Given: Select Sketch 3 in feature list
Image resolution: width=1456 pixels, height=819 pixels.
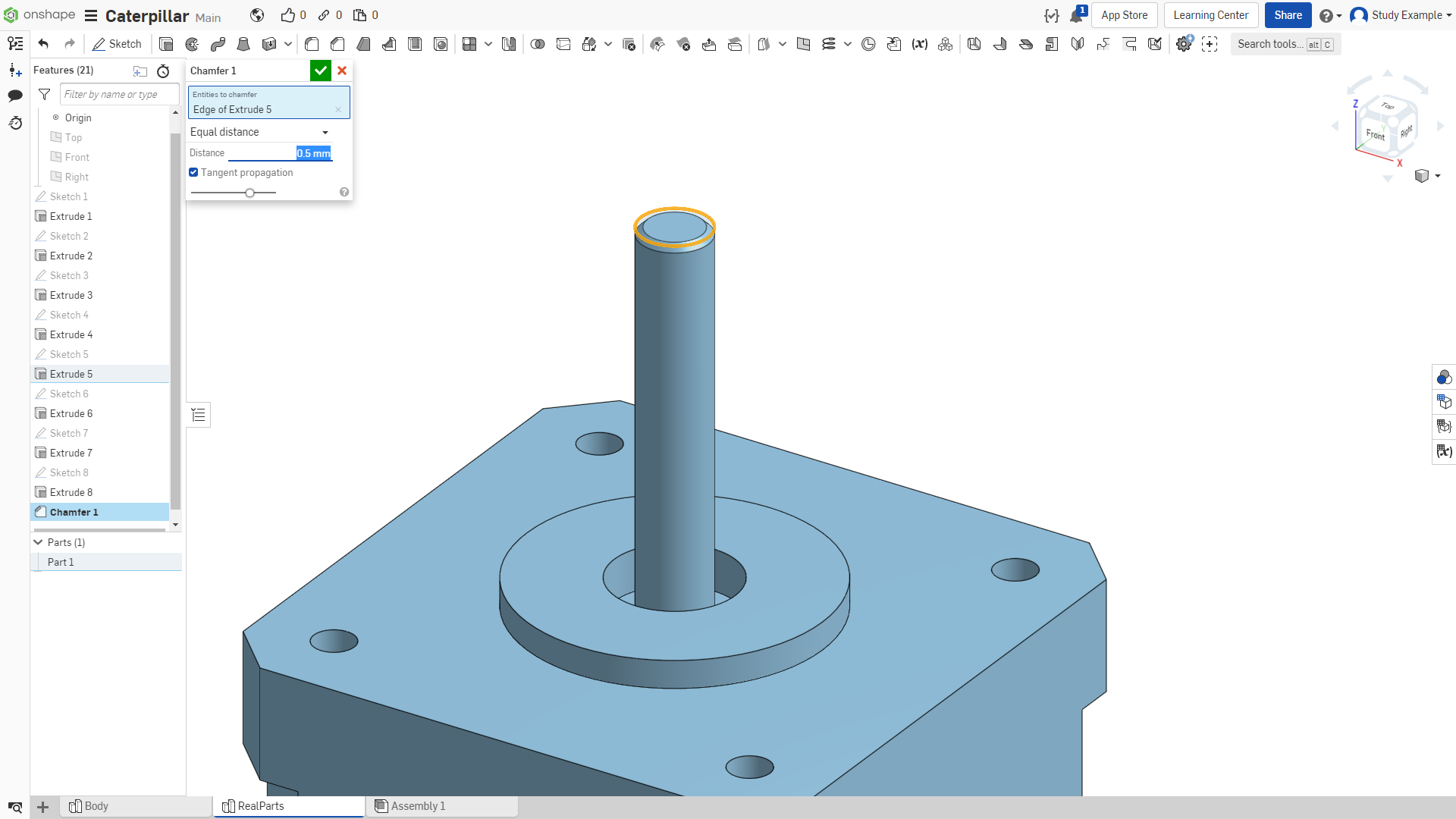Looking at the screenshot, I should click(101, 275).
